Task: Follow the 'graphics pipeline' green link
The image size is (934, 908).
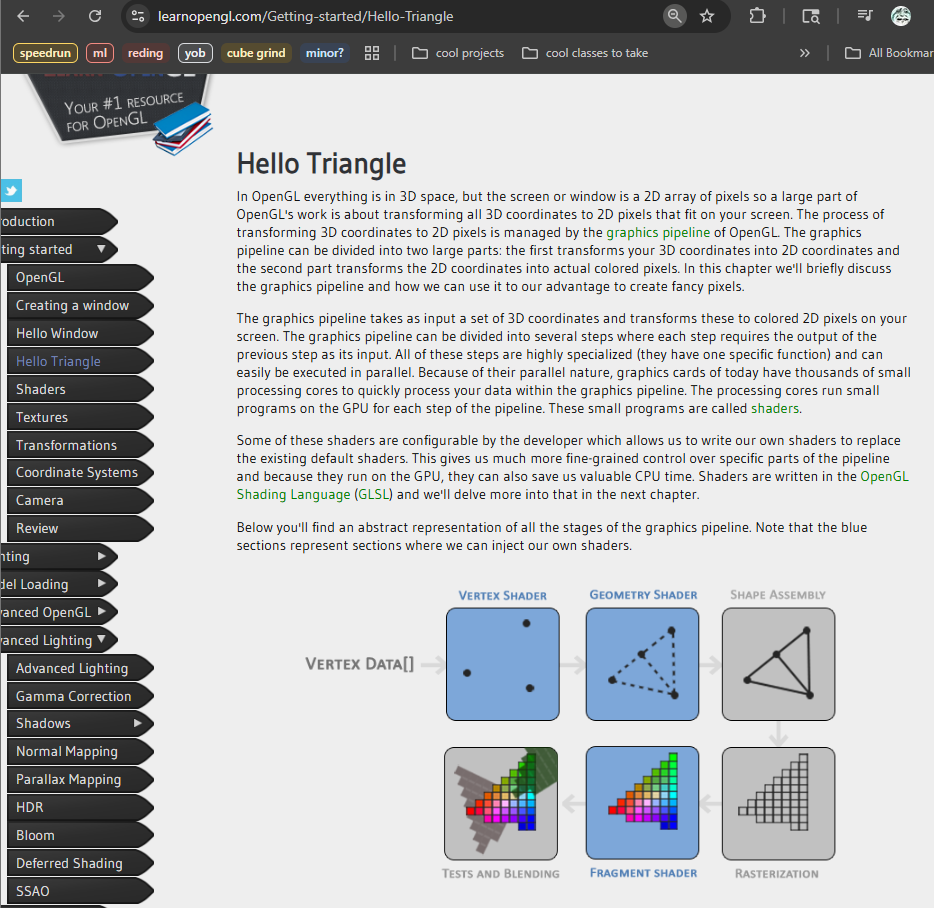Action: 658,232
